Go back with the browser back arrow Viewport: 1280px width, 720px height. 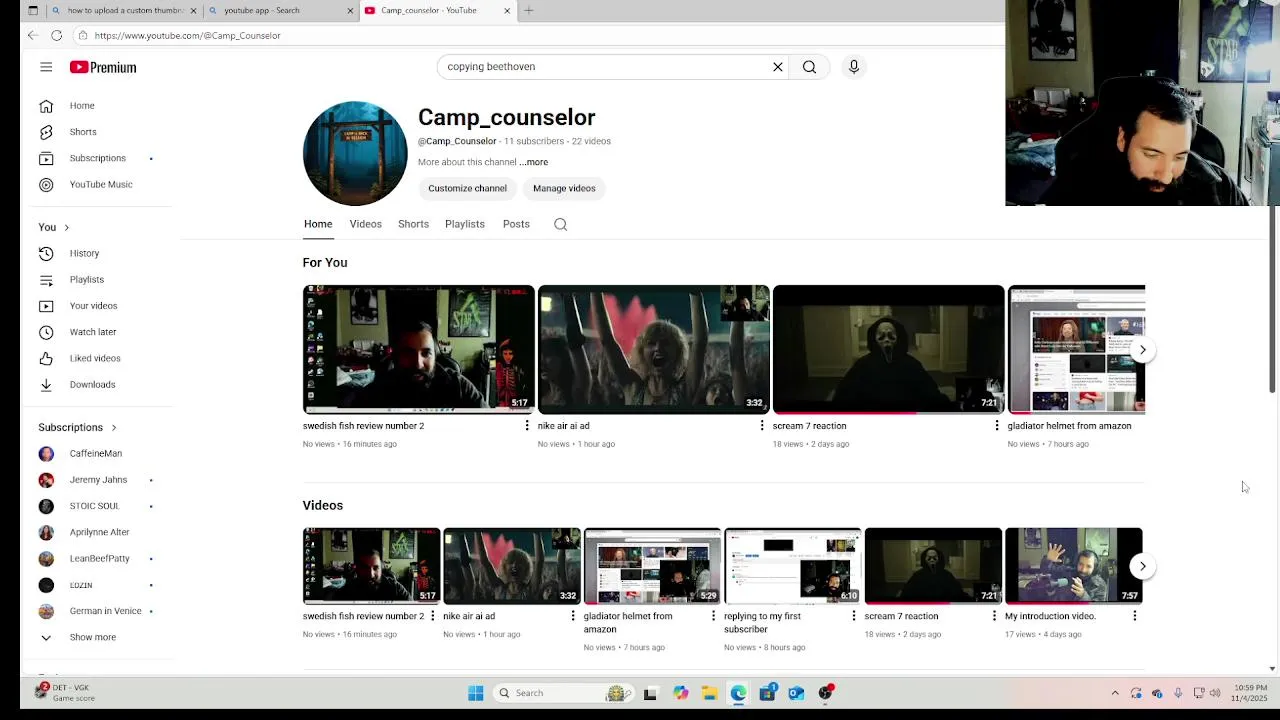coord(33,35)
